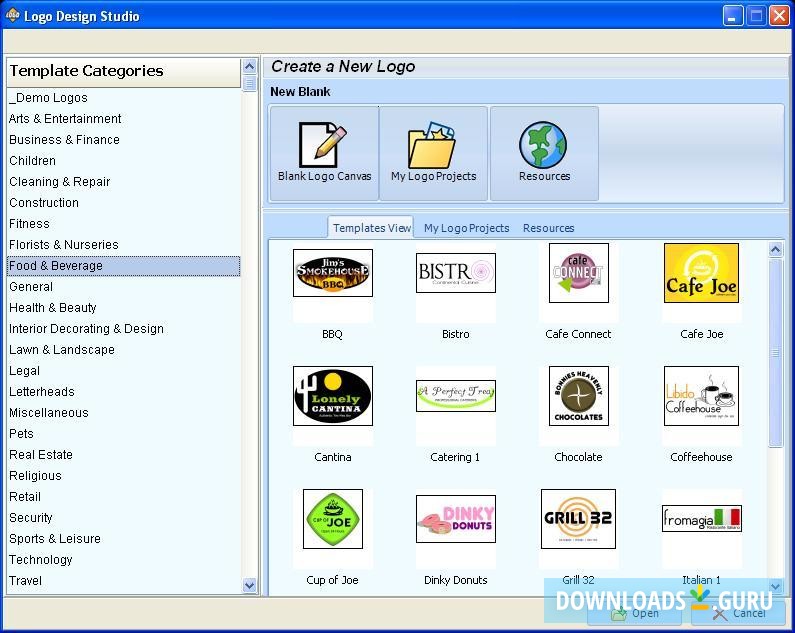The width and height of the screenshot is (795, 633).
Task: Select Lawn & Landscape category
Action: (x=123, y=349)
